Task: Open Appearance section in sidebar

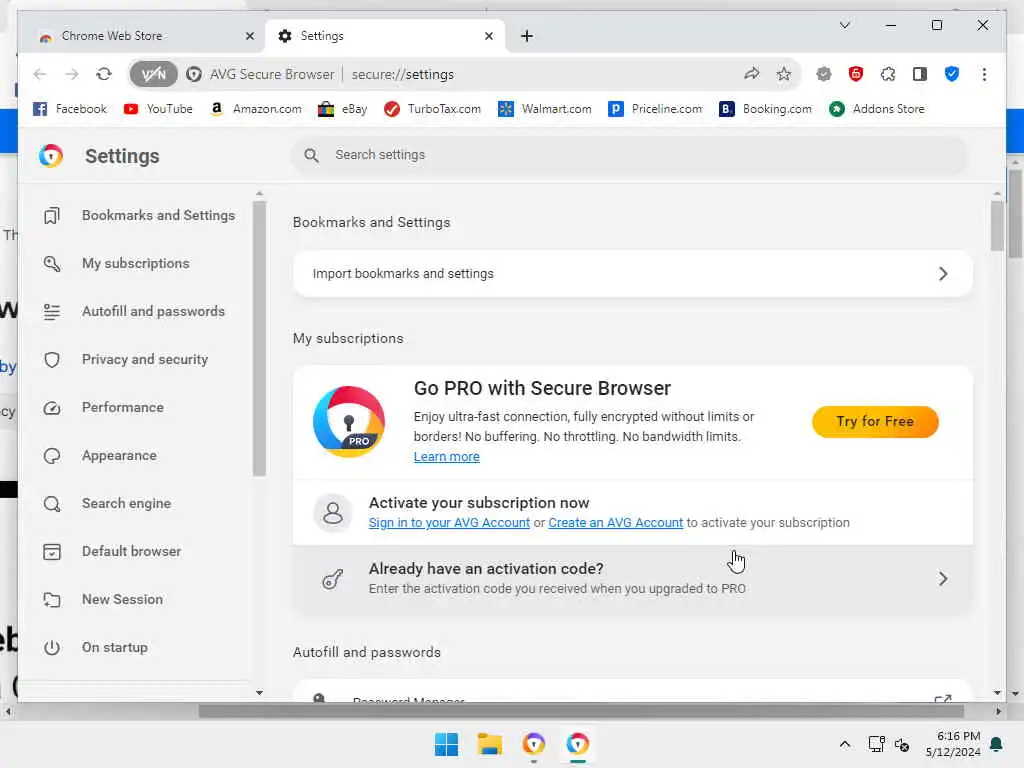Action: click(x=101, y=456)
